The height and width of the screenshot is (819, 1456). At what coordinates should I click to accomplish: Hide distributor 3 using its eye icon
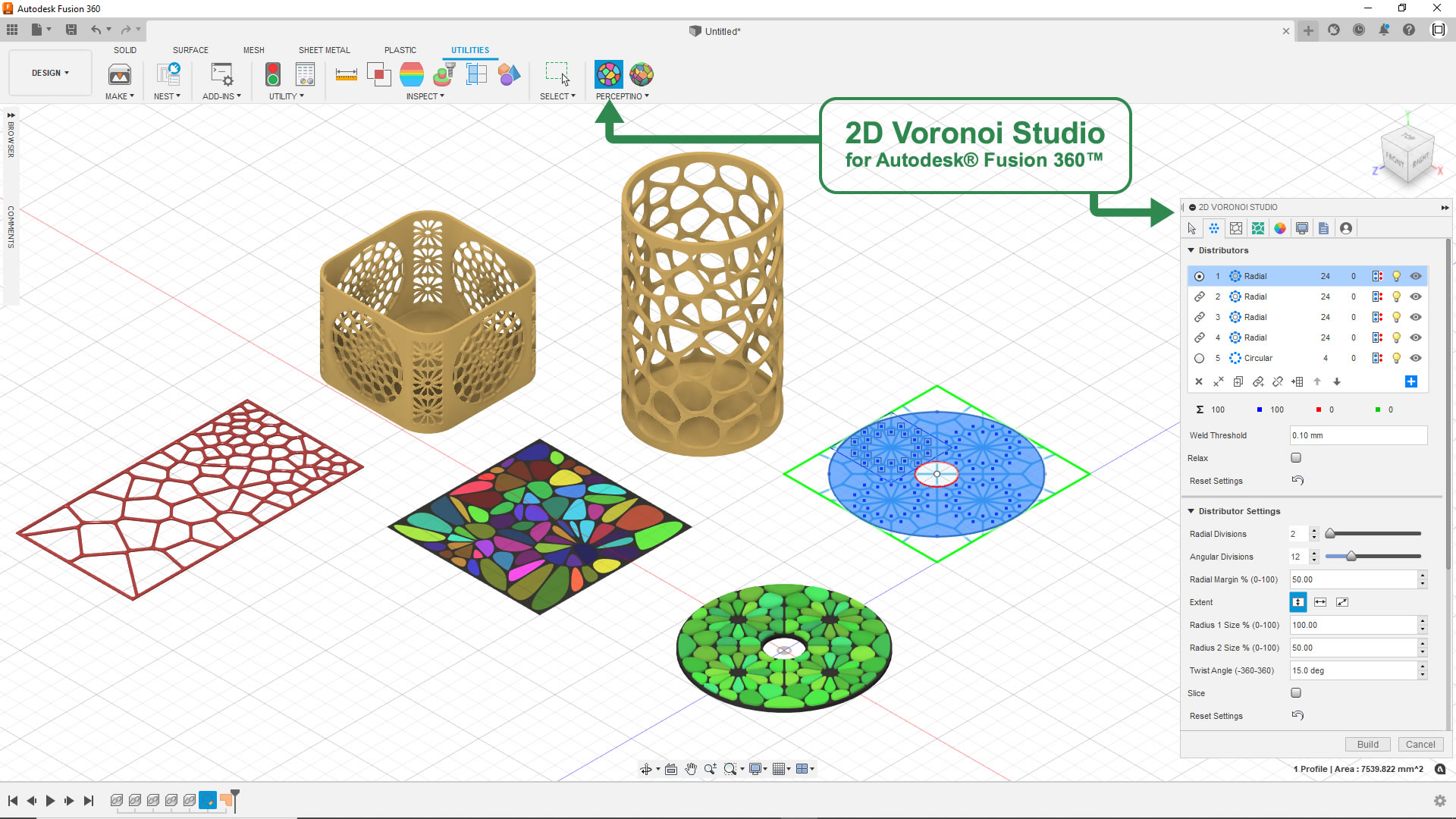1415,317
